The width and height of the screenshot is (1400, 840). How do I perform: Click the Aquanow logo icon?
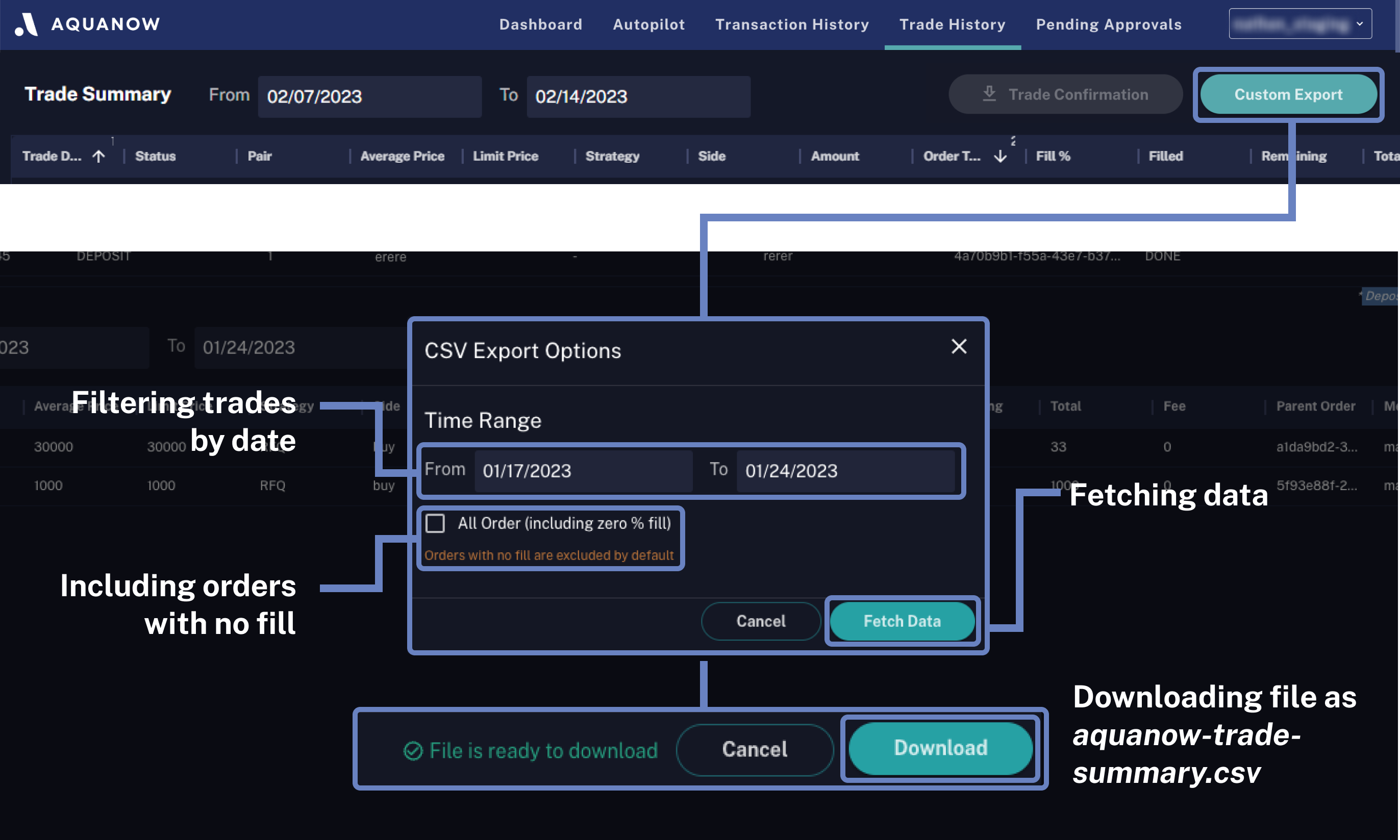pos(26,24)
